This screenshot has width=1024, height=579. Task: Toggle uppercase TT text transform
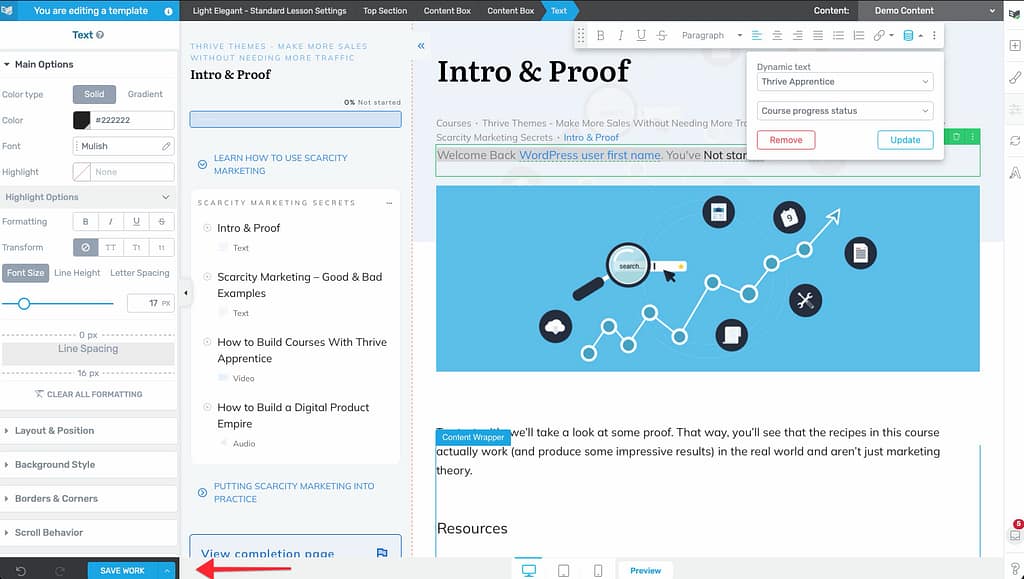click(111, 247)
